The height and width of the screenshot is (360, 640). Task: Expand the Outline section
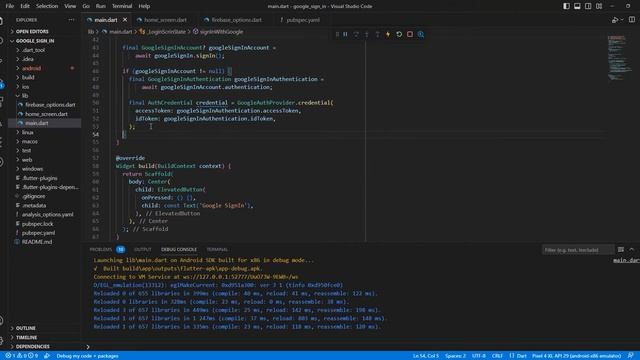tap(44, 328)
